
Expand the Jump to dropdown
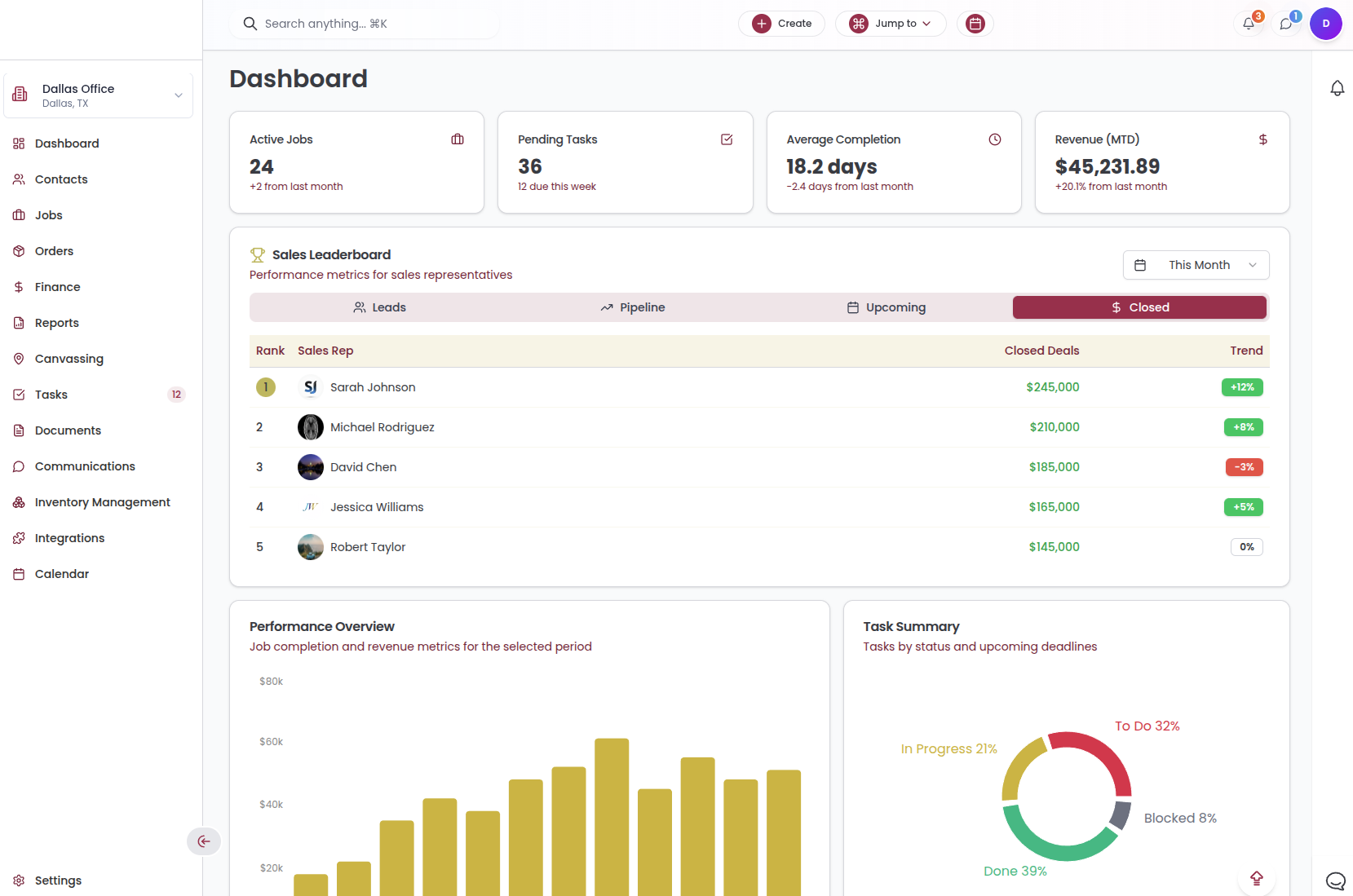click(890, 24)
